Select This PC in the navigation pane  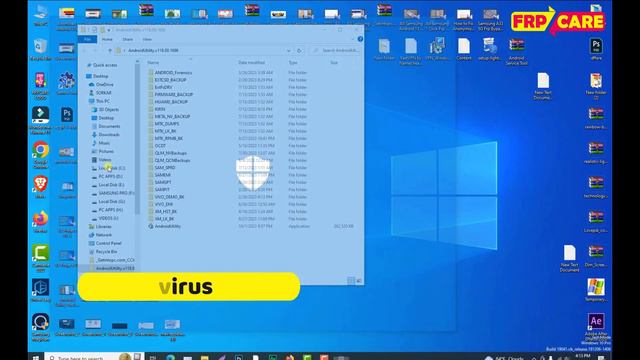pyautogui.click(x=103, y=101)
